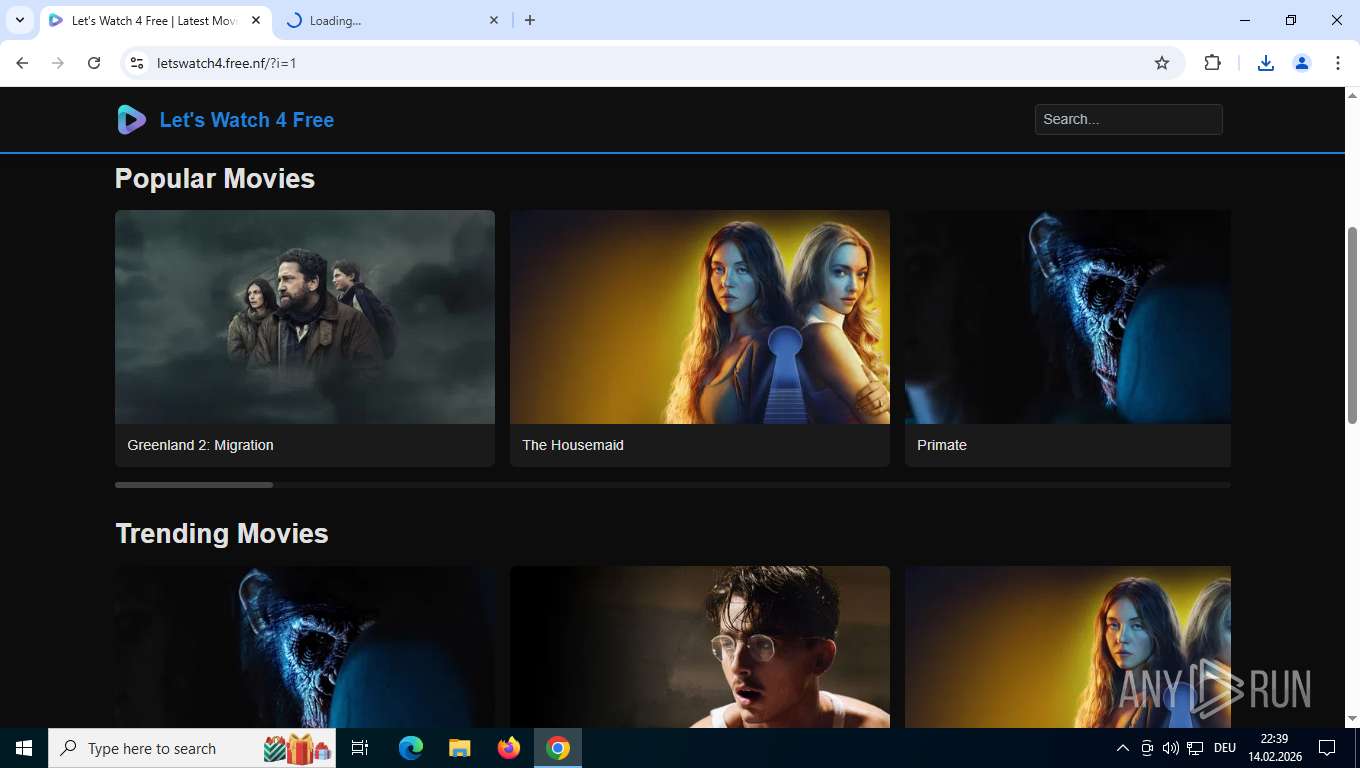The width and height of the screenshot is (1360, 768).
Task: Switch to the Loading... tab
Action: tap(392, 20)
